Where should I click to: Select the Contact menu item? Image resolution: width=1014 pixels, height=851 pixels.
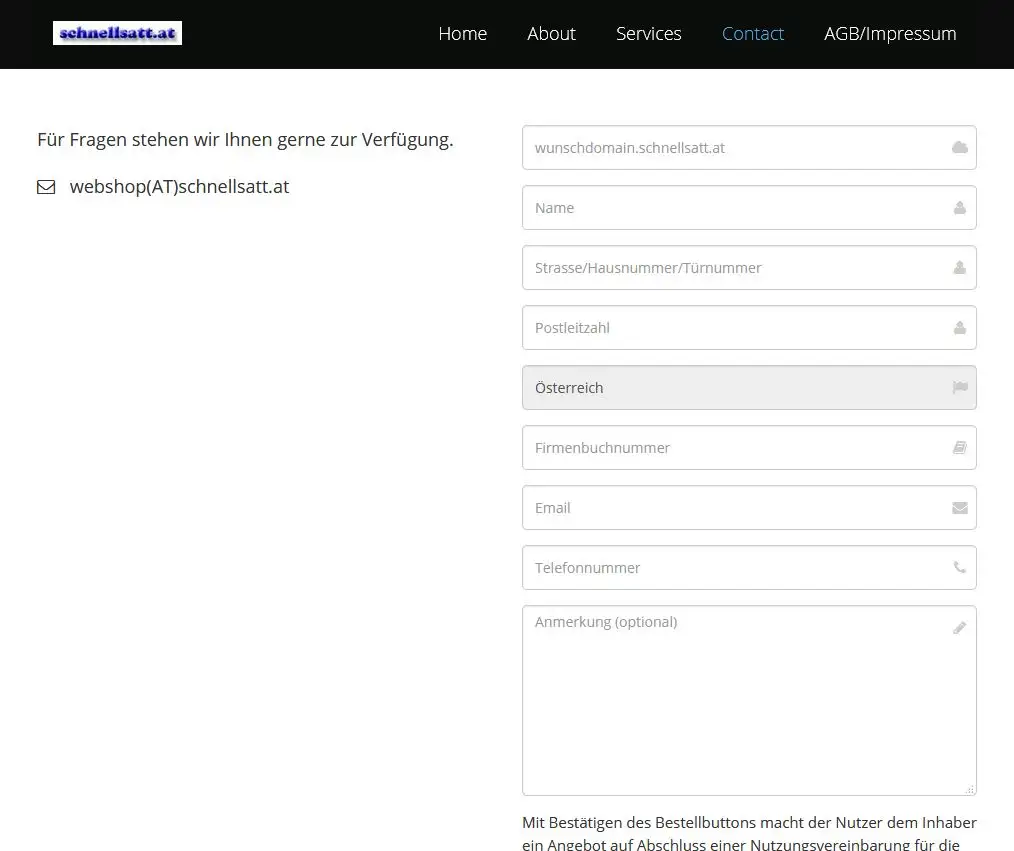click(x=753, y=34)
